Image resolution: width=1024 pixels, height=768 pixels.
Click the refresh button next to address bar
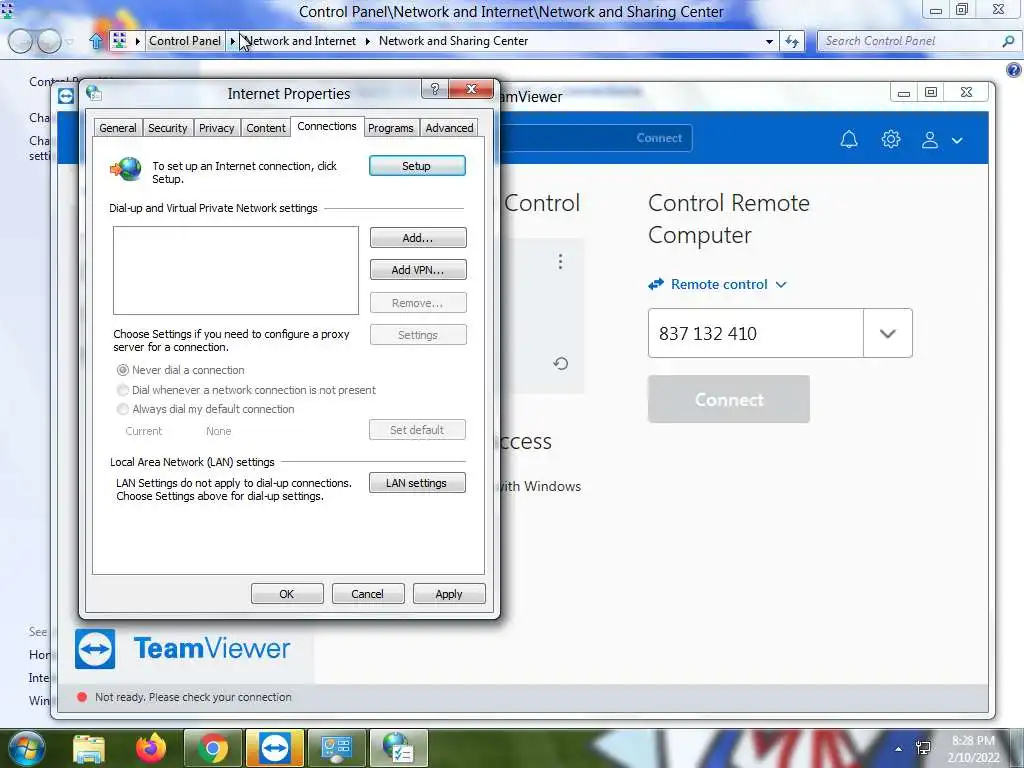coord(792,41)
